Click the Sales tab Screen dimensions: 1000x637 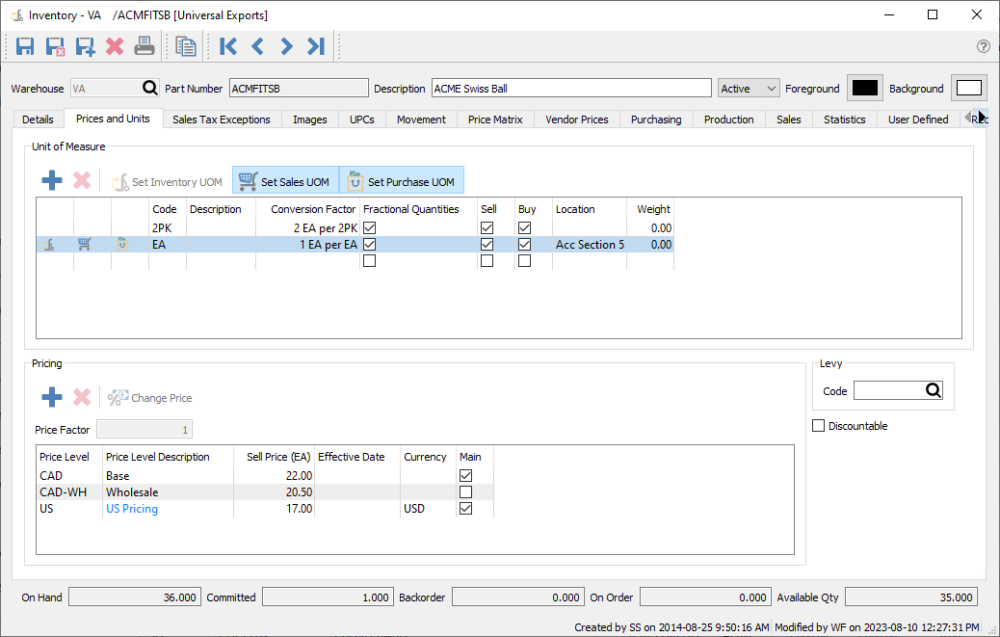tap(788, 119)
